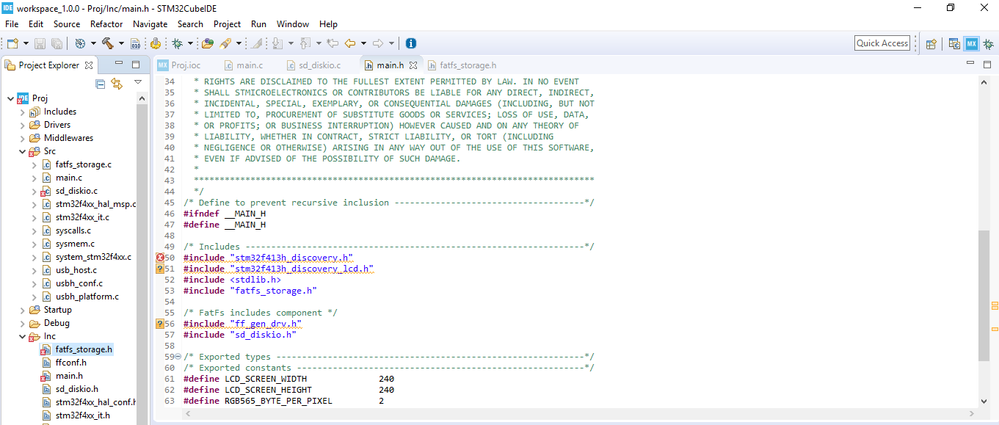The height and width of the screenshot is (425, 999).
Task: Open the Back history dropdown arrow
Action: click(x=363, y=43)
